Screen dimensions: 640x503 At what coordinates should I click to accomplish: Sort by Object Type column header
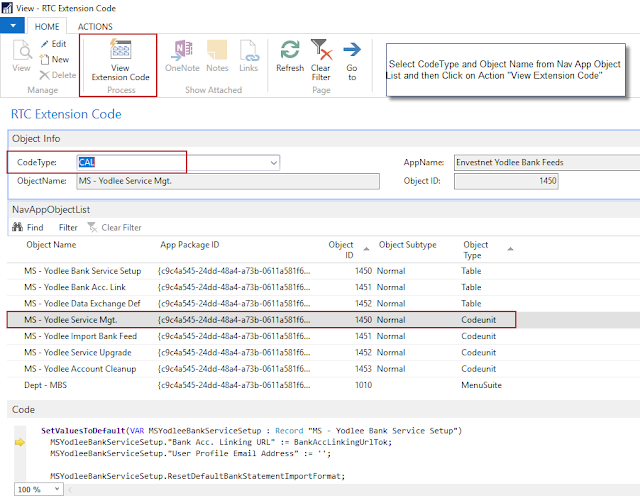tap(476, 250)
